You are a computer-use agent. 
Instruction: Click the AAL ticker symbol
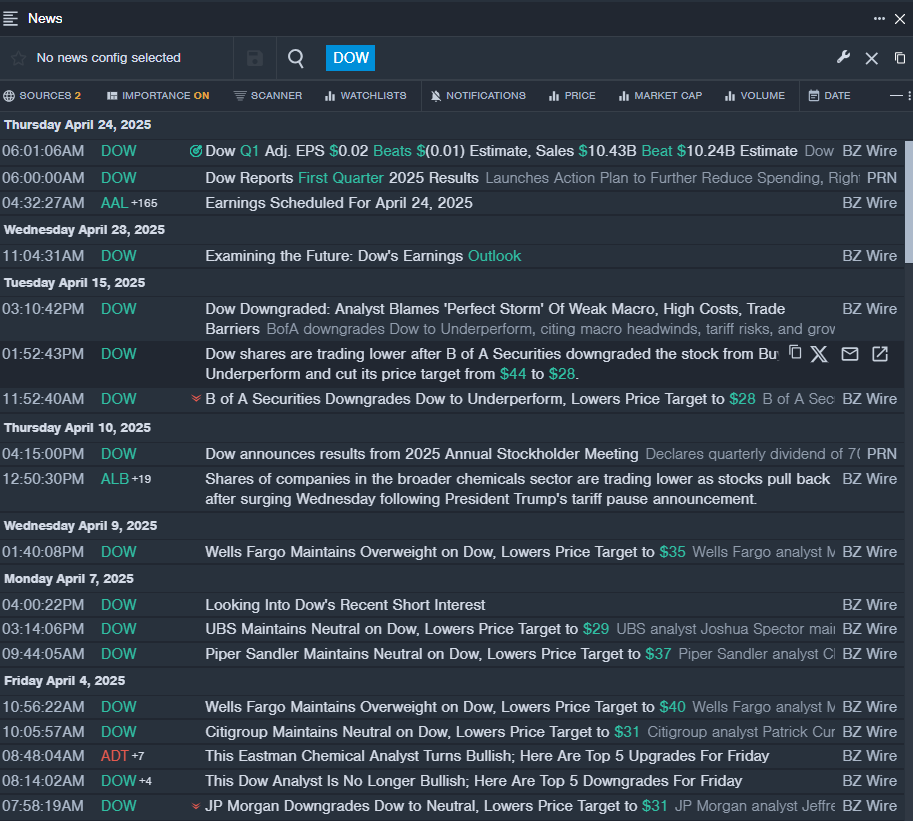(114, 203)
